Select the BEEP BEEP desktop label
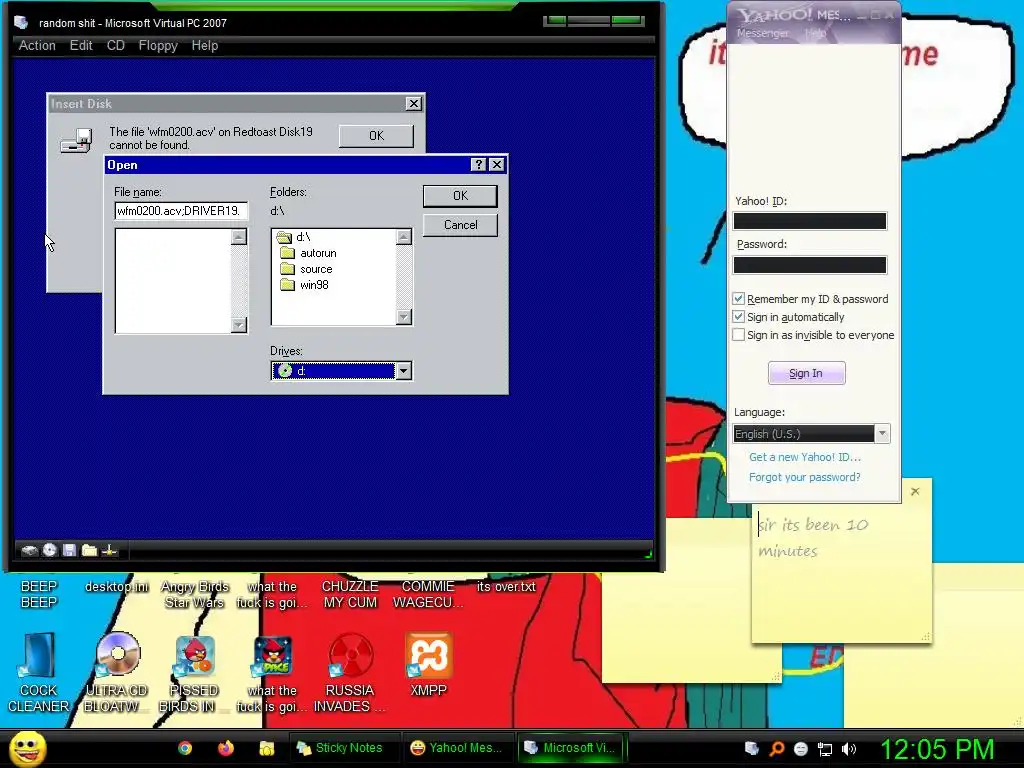The height and width of the screenshot is (768, 1024). (x=39, y=594)
